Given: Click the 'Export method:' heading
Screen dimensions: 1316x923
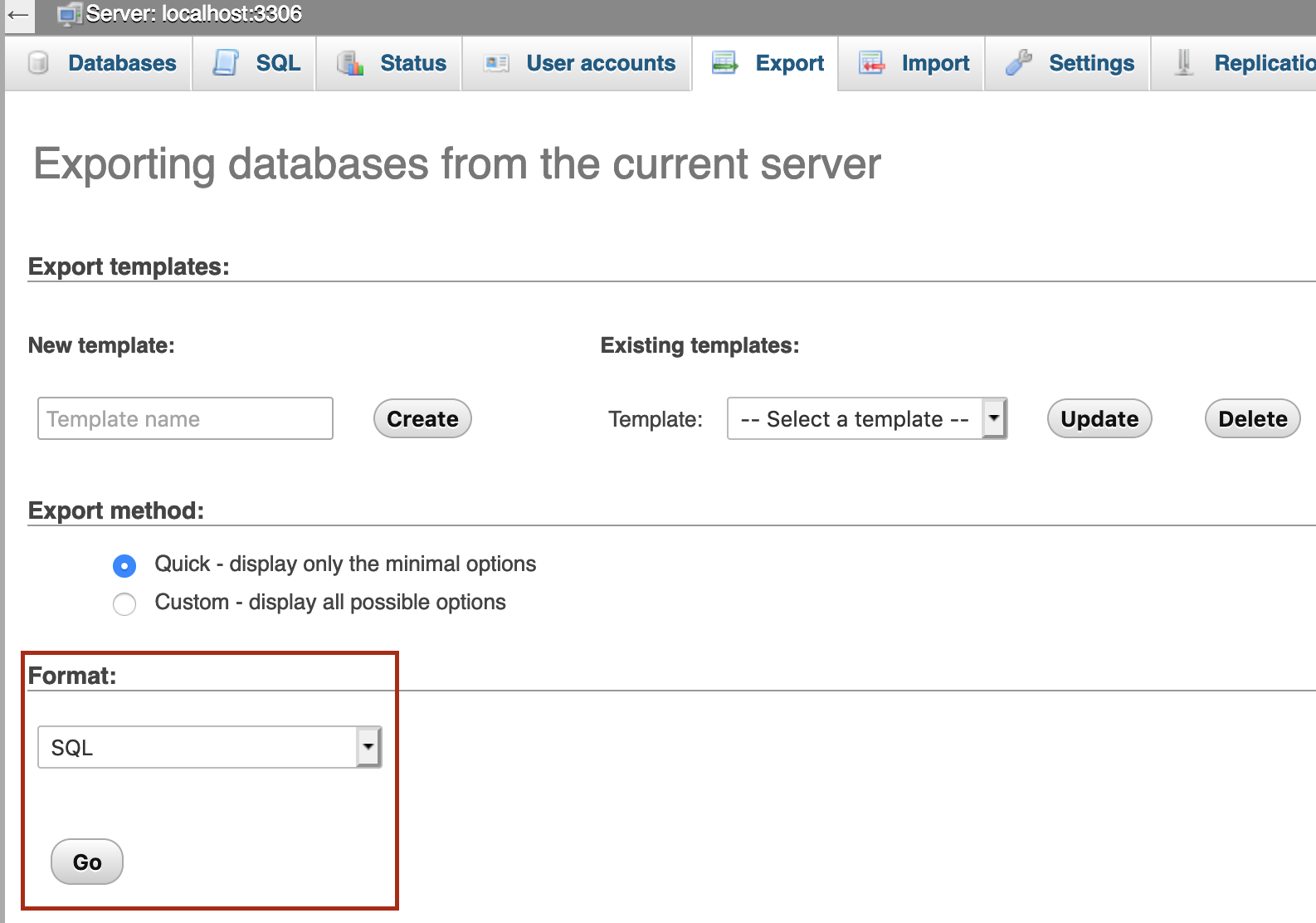Looking at the screenshot, I should point(116,511).
